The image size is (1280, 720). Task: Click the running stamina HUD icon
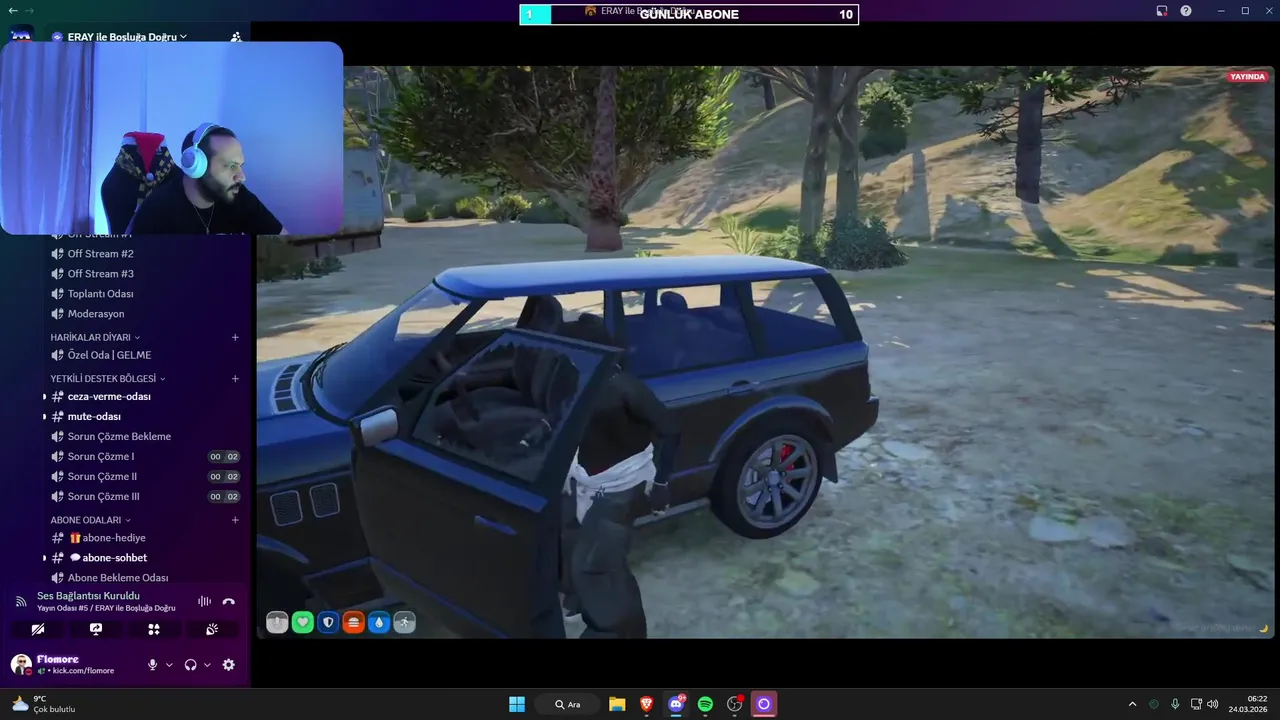click(404, 623)
